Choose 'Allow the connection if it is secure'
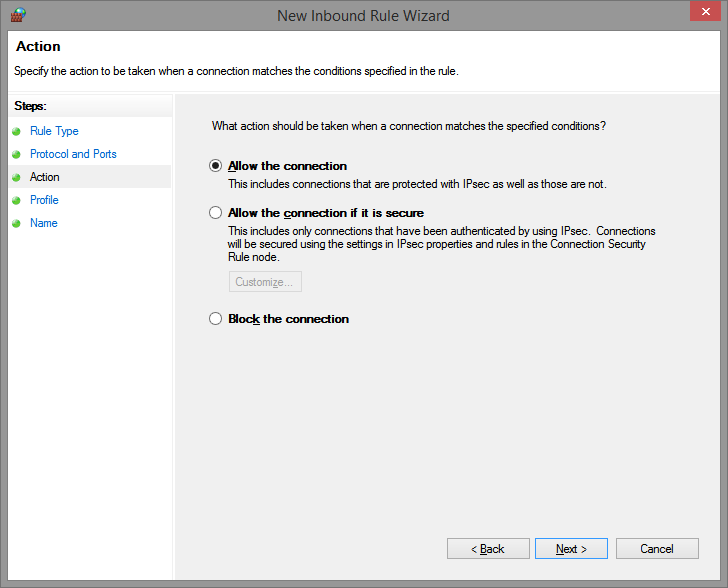728x588 pixels. (x=215, y=213)
